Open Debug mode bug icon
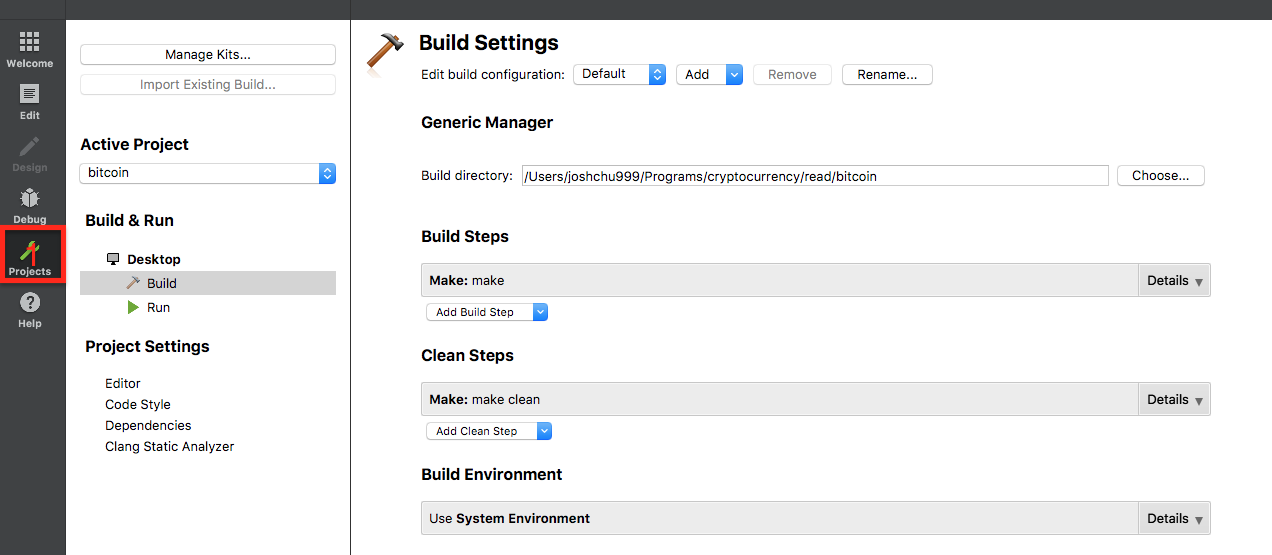The width and height of the screenshot is (1272, 555). [30, 198]
